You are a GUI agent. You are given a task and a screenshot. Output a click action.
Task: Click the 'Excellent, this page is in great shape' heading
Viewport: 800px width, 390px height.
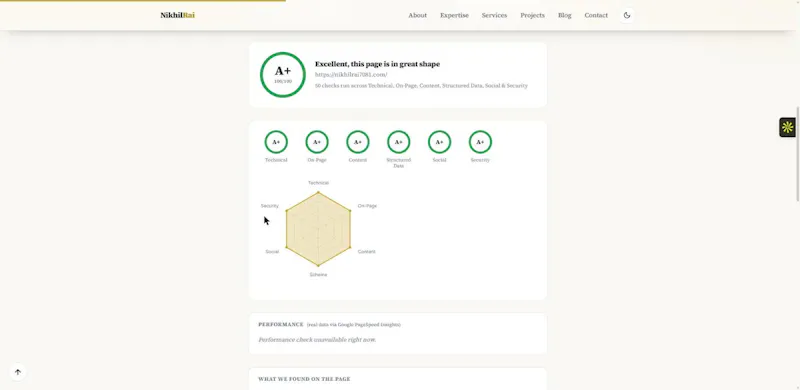[377, 64]
